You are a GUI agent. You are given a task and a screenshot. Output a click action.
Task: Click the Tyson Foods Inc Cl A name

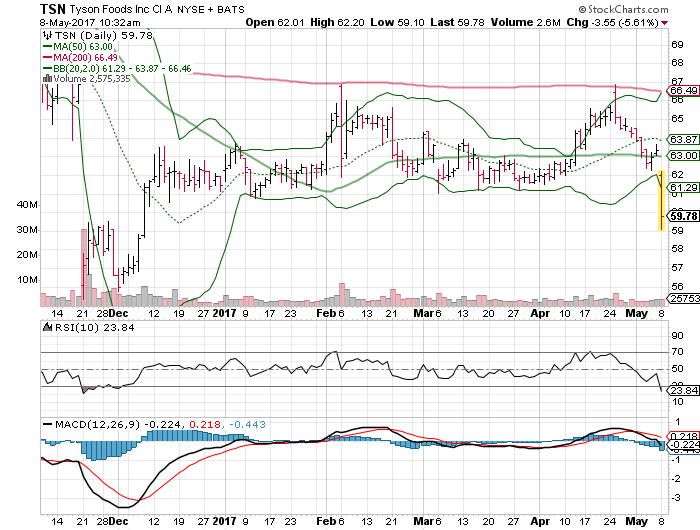click(121, 9)
